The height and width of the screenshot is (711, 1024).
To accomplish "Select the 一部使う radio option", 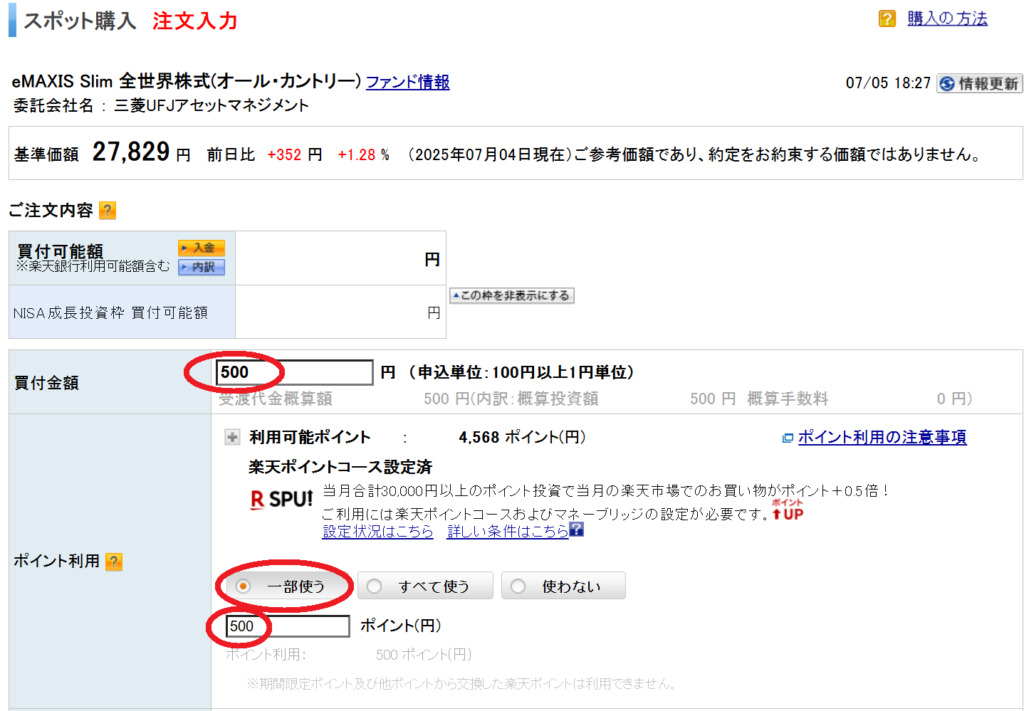I will 285,586.
